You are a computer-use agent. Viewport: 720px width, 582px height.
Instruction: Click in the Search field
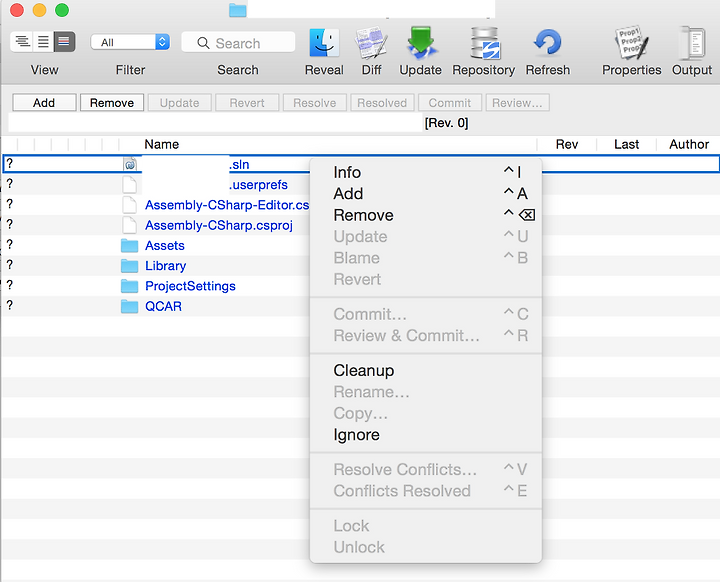click(x=238, y=43)
